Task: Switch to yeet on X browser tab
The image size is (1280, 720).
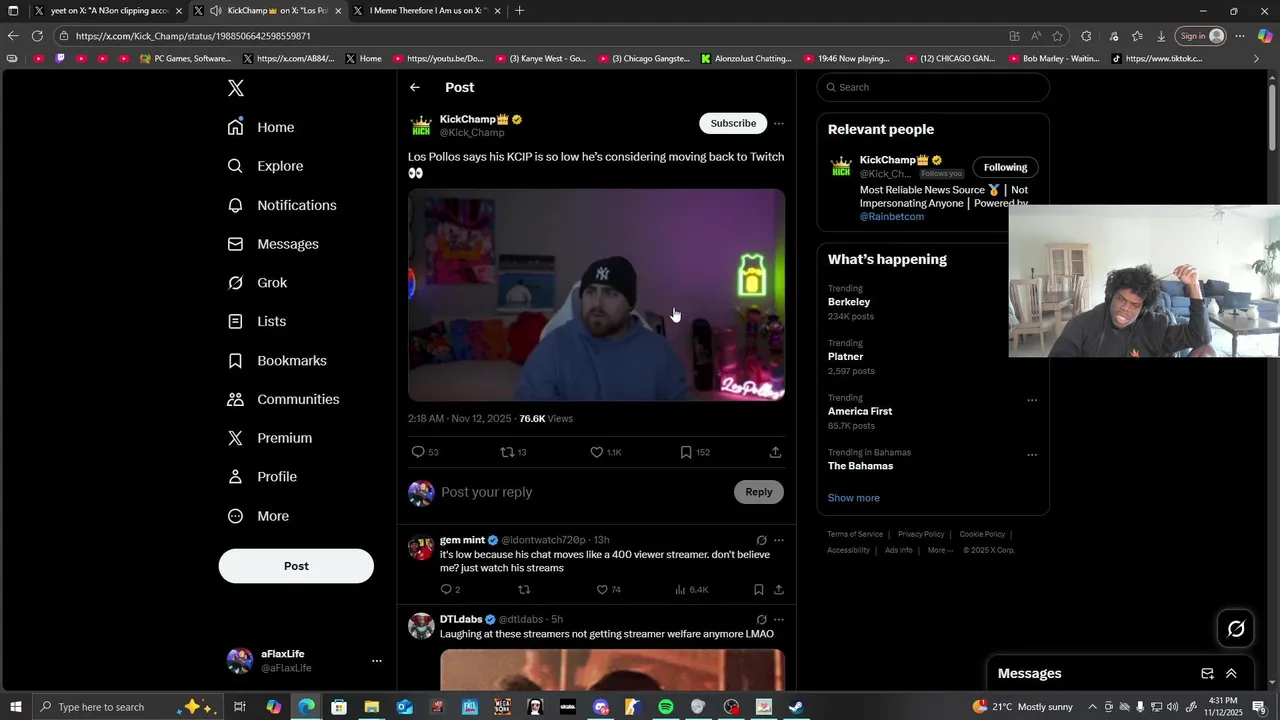Action: [x=108, y=10]
